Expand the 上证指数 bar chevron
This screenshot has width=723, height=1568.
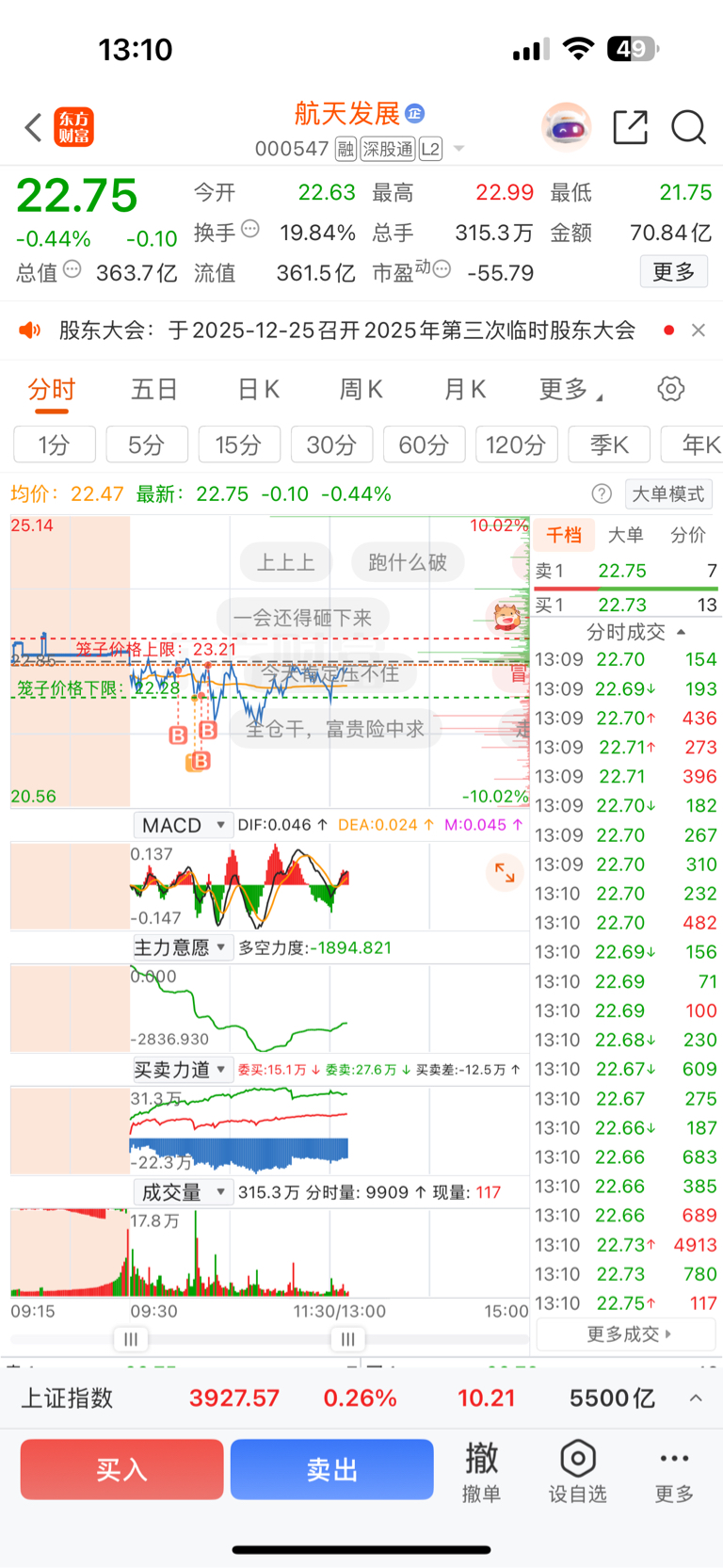coord(696,1398)
